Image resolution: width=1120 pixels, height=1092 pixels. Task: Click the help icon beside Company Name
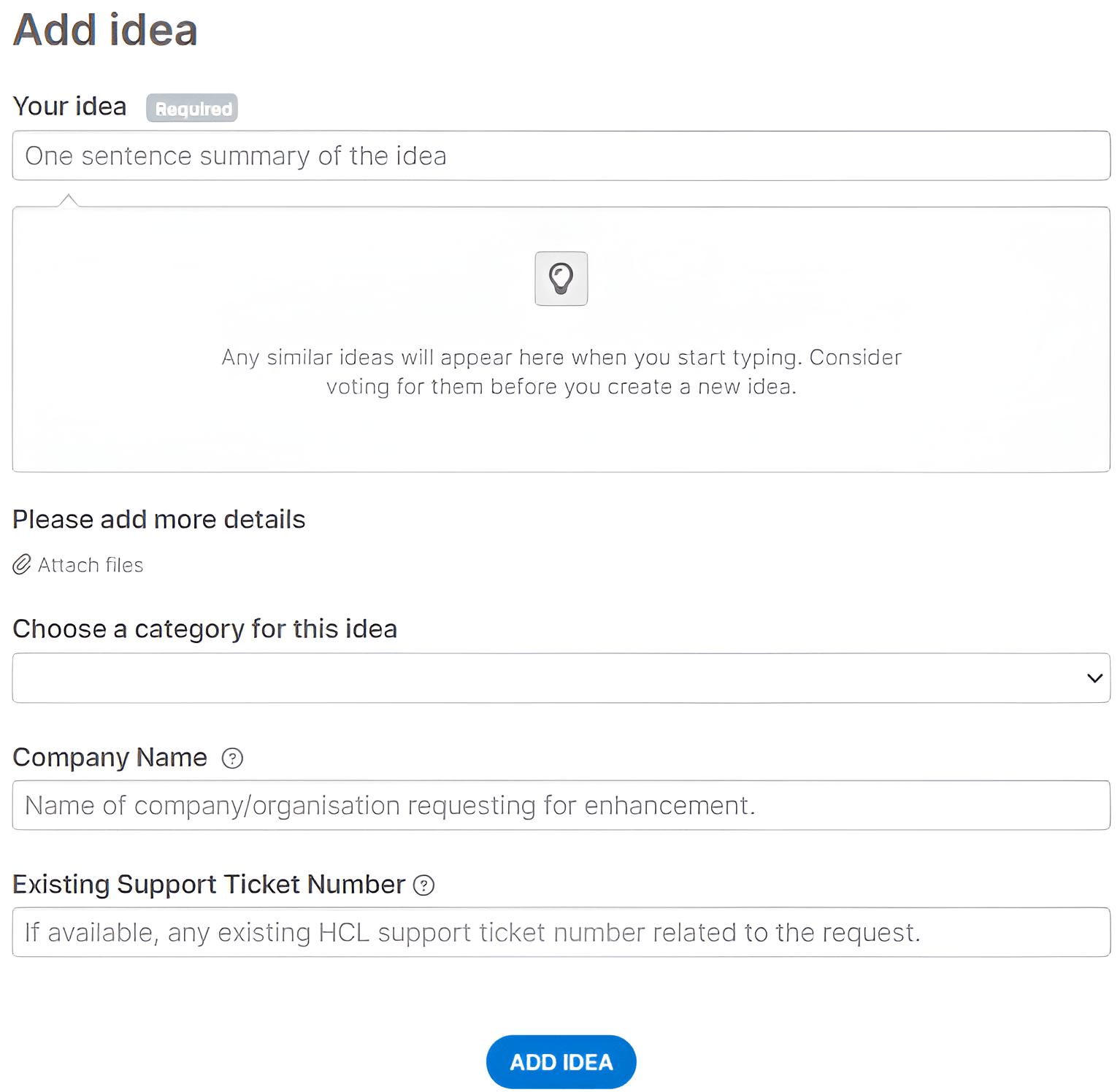pyautogui.click(x=232, y=758)
